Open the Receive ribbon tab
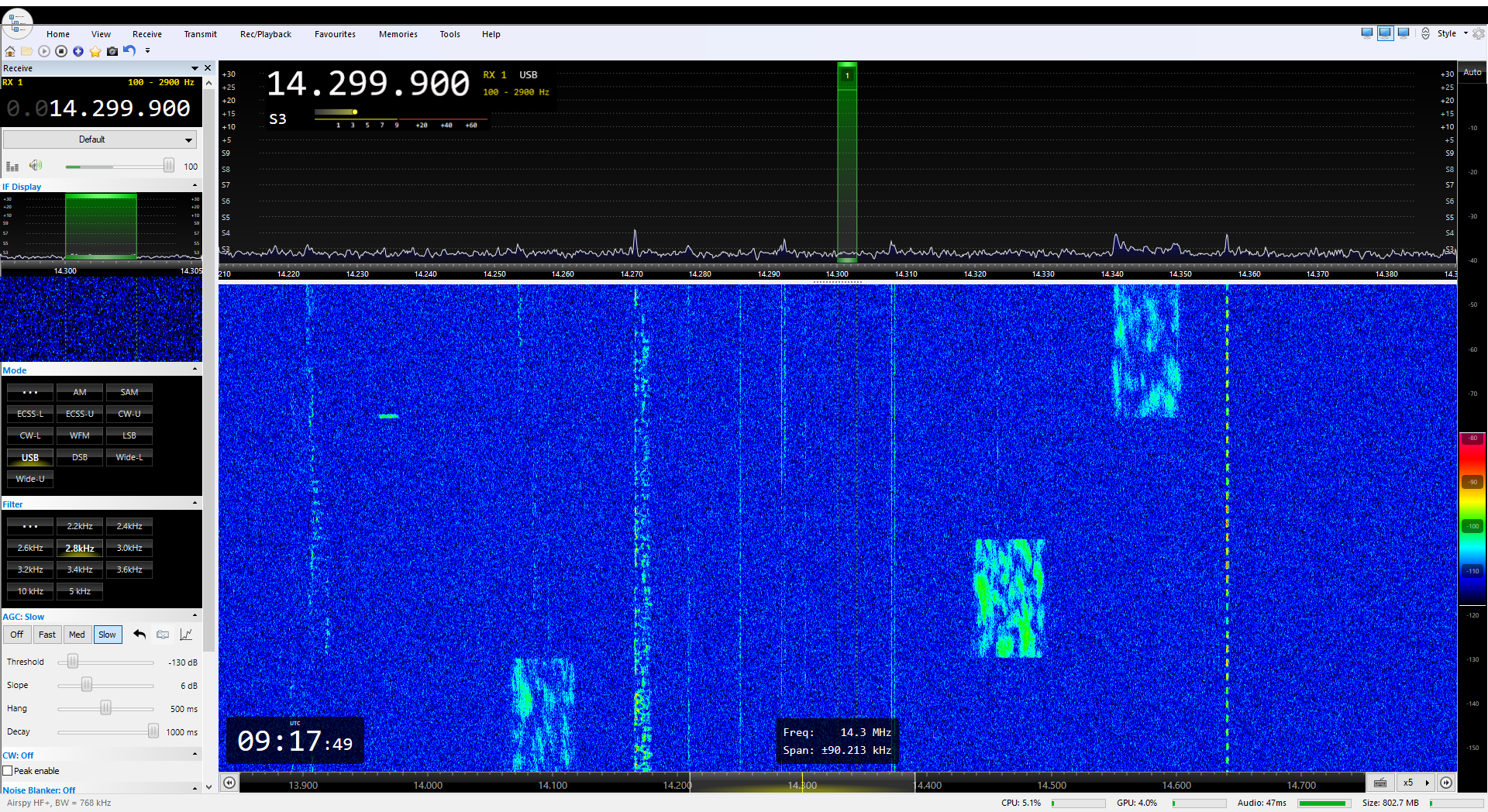This screenshot has width=1488, height=812. [x=147, y=34]
